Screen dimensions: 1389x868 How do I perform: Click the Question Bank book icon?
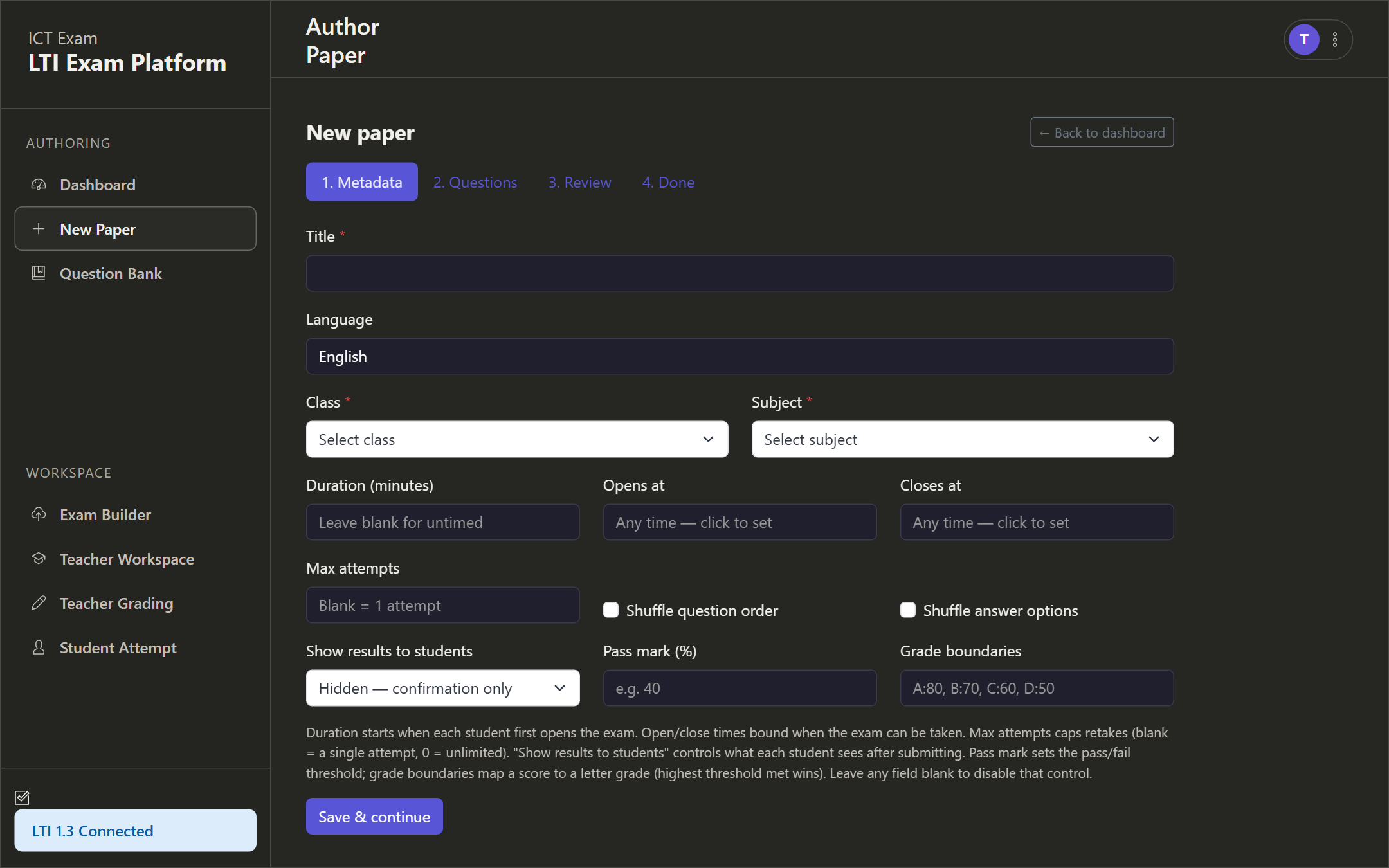click(39, 273)
